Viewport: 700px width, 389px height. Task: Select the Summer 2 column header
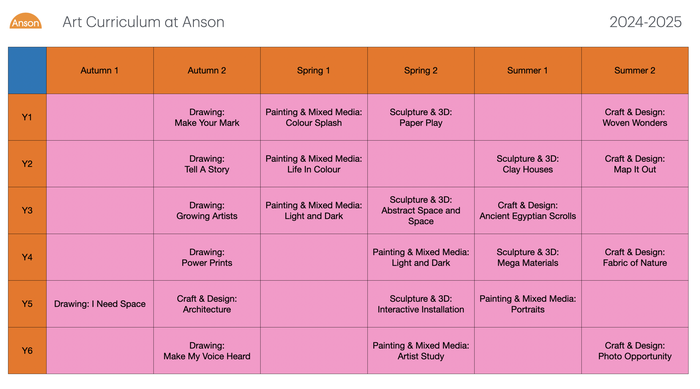(x=635, y=71)
